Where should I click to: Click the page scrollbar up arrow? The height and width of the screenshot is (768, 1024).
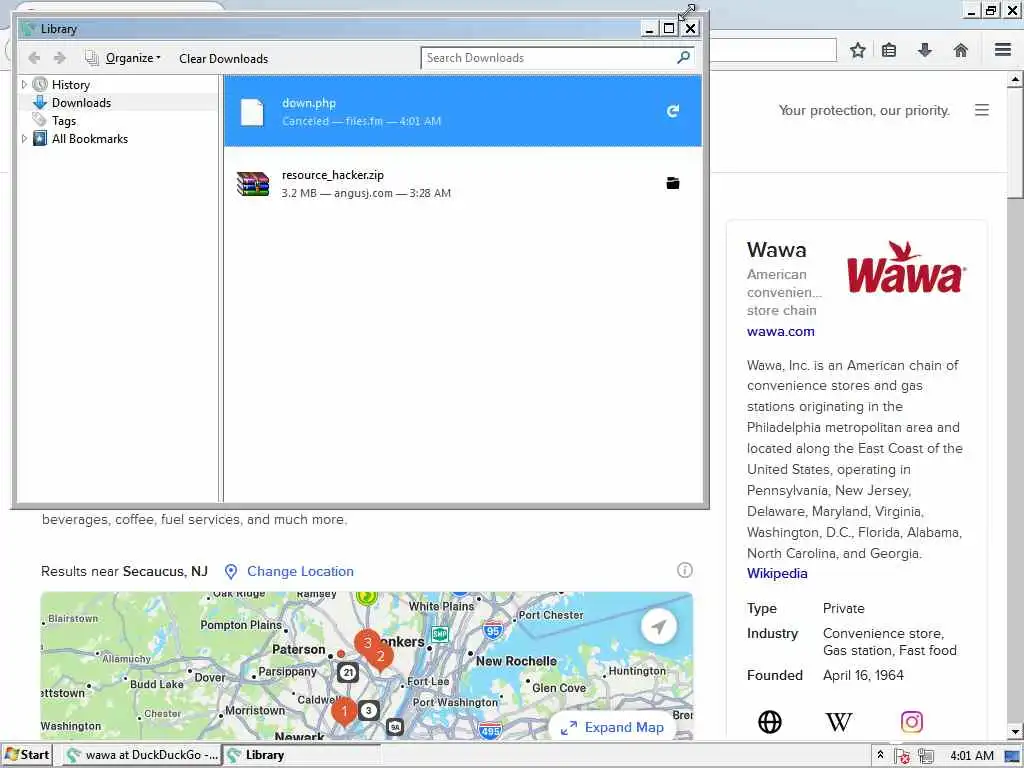point(1015,80)
